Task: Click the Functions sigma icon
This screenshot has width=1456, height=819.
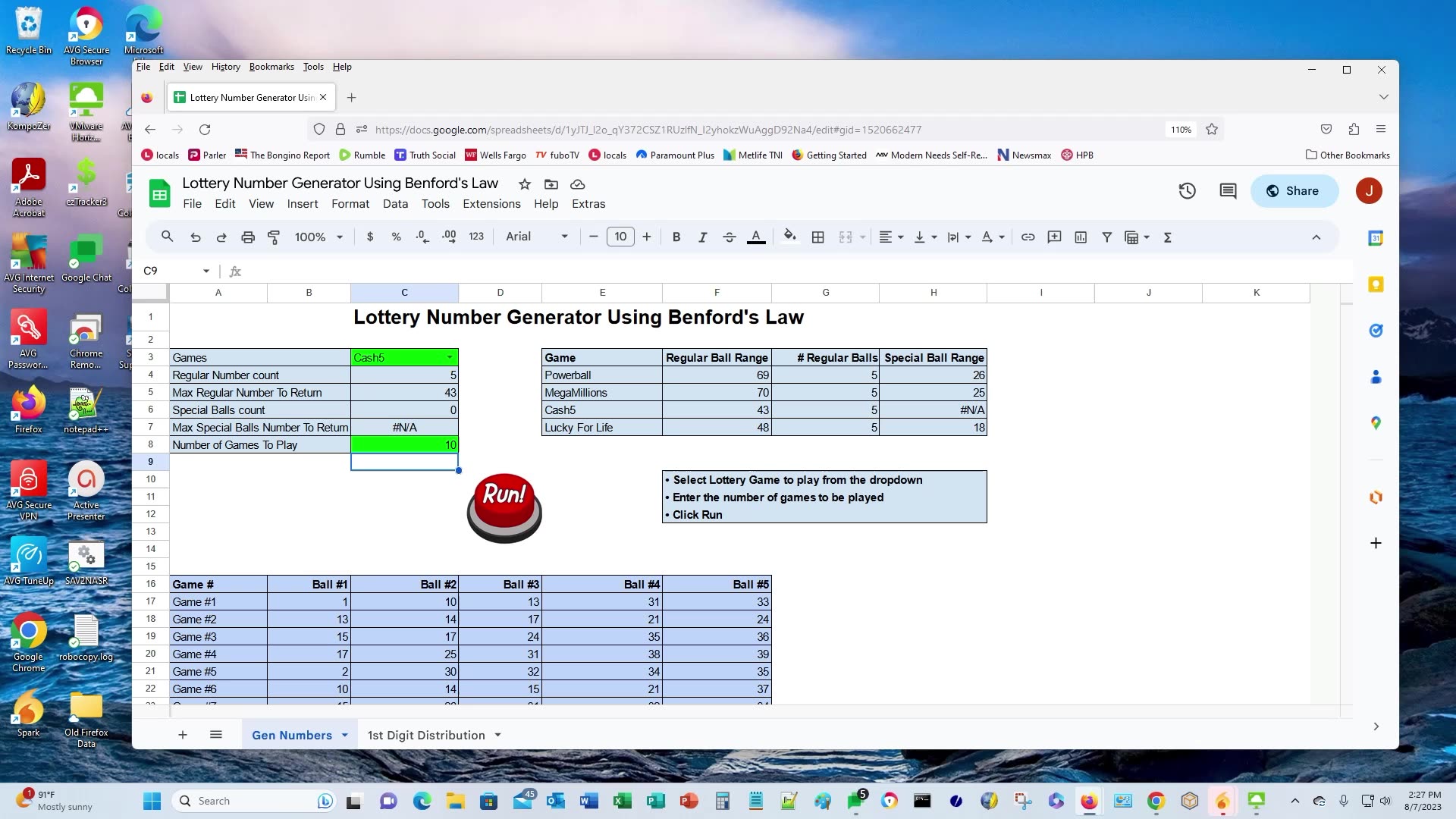Action: point(1168,237)
